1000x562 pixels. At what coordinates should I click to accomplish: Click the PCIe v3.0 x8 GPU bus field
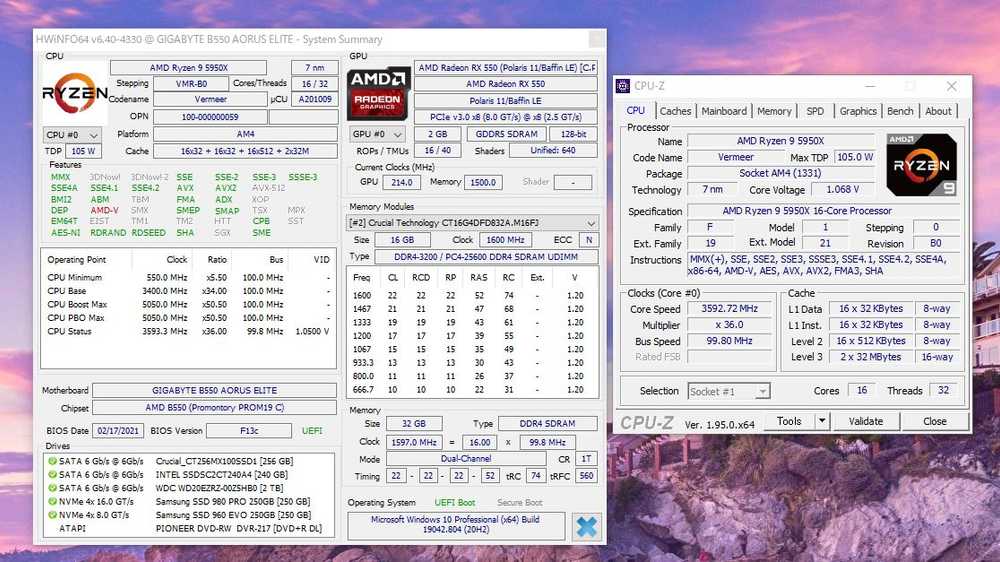506,117
